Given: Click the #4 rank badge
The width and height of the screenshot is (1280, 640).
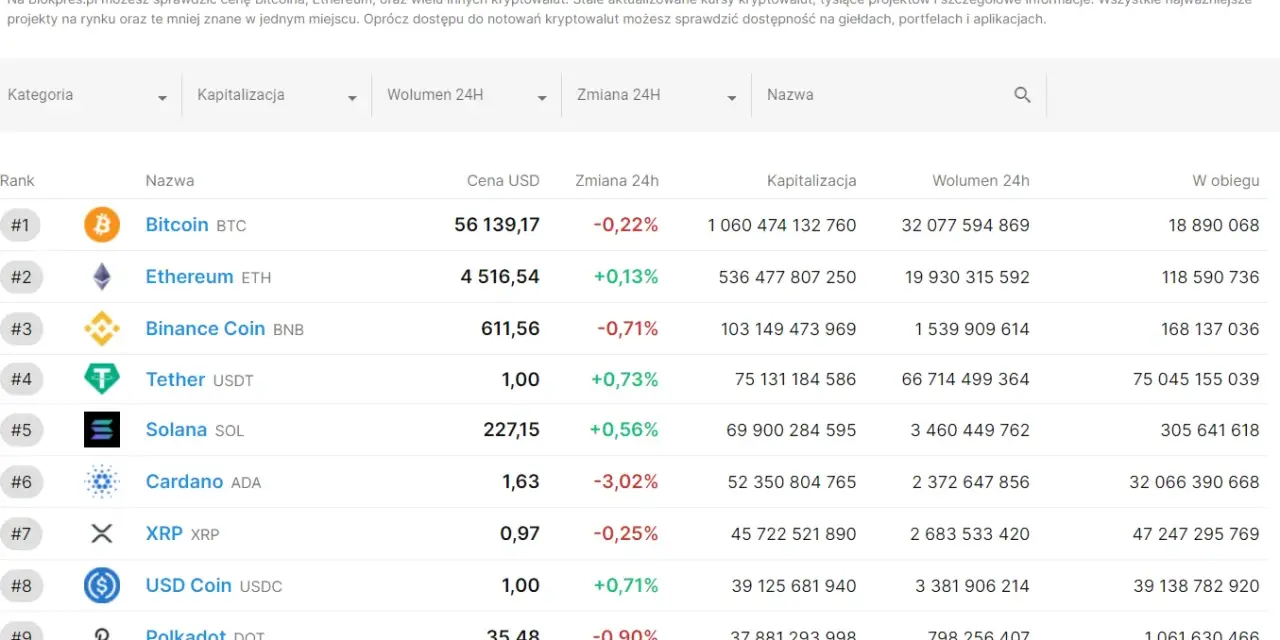Looking at the screenshot, I should point(21,379).
